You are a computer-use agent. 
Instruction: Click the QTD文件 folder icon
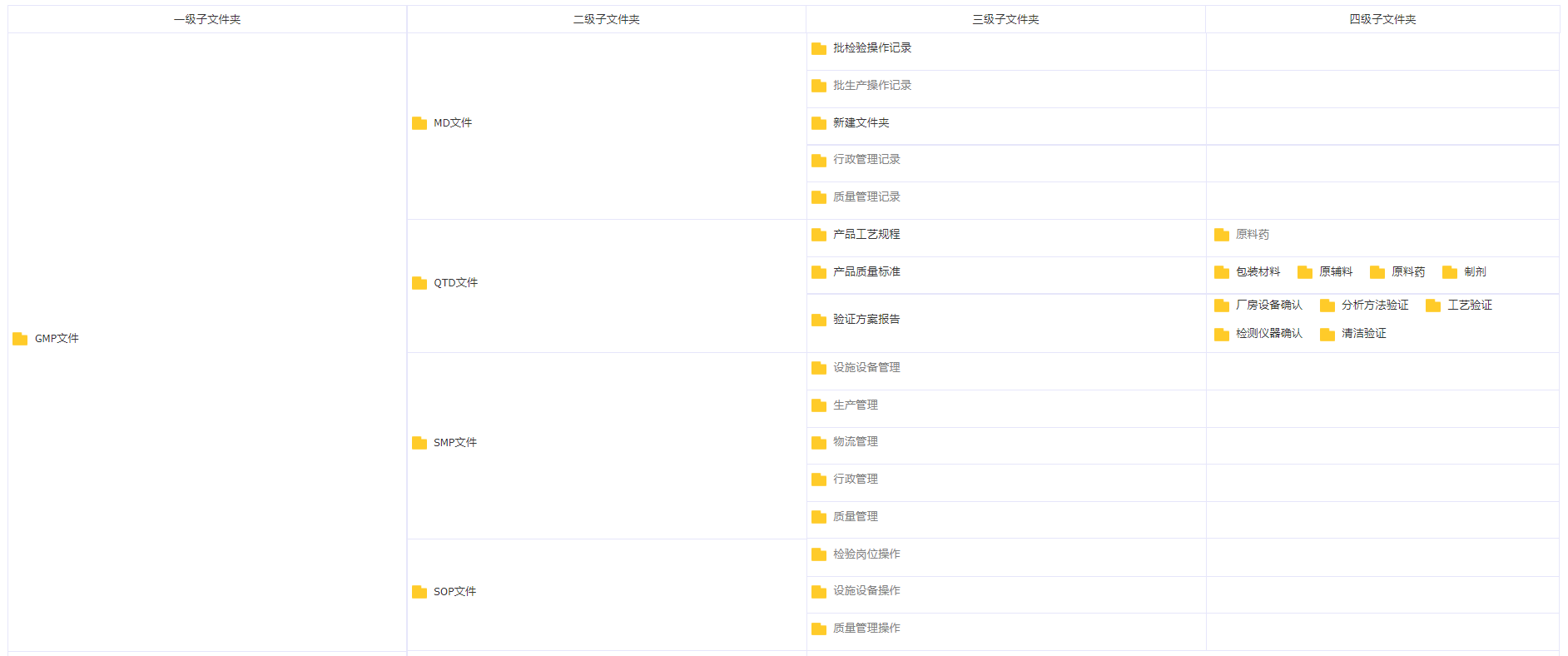pos(419,283)
